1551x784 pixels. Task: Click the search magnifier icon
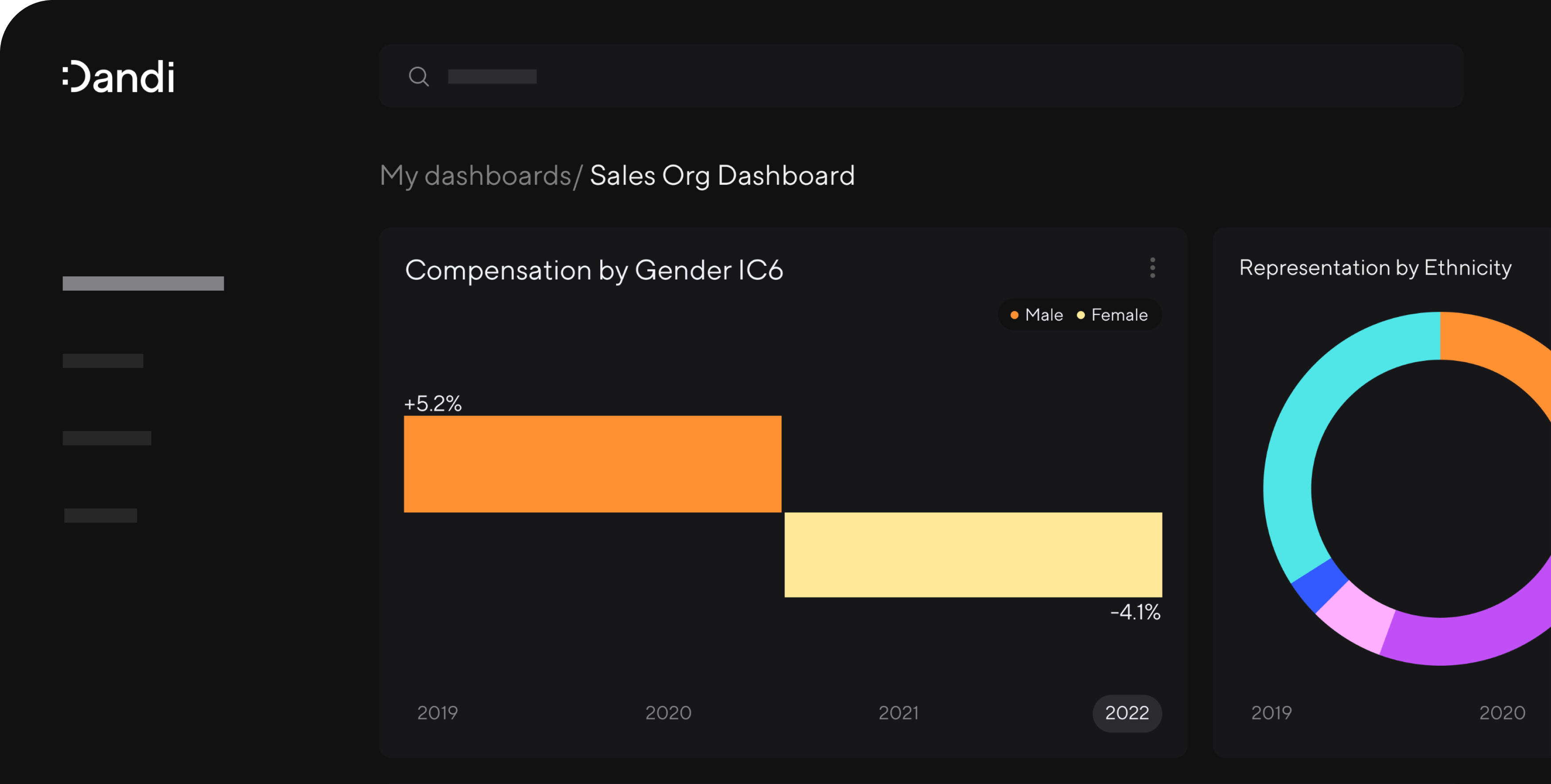(x=419, y=77)
